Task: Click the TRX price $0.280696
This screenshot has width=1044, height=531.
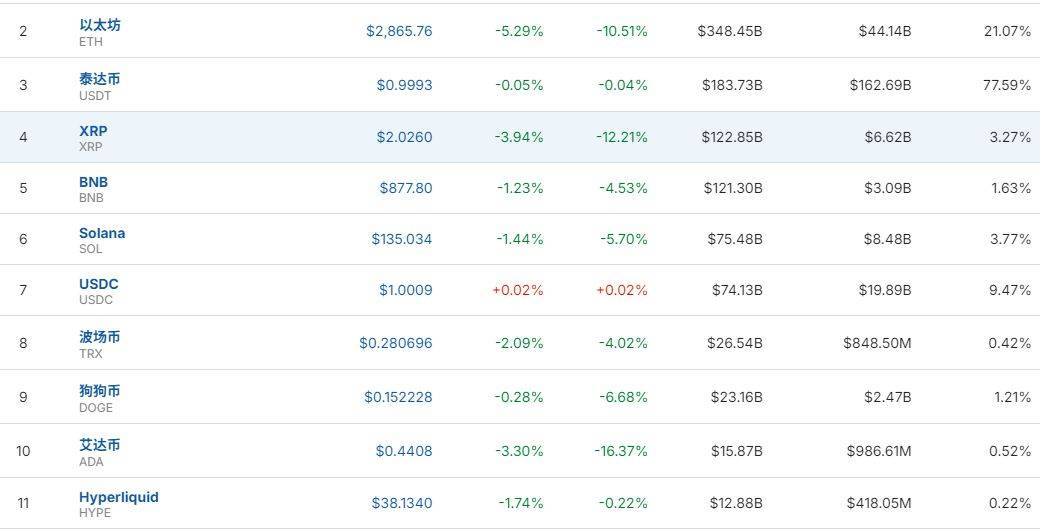Action: 396,343
